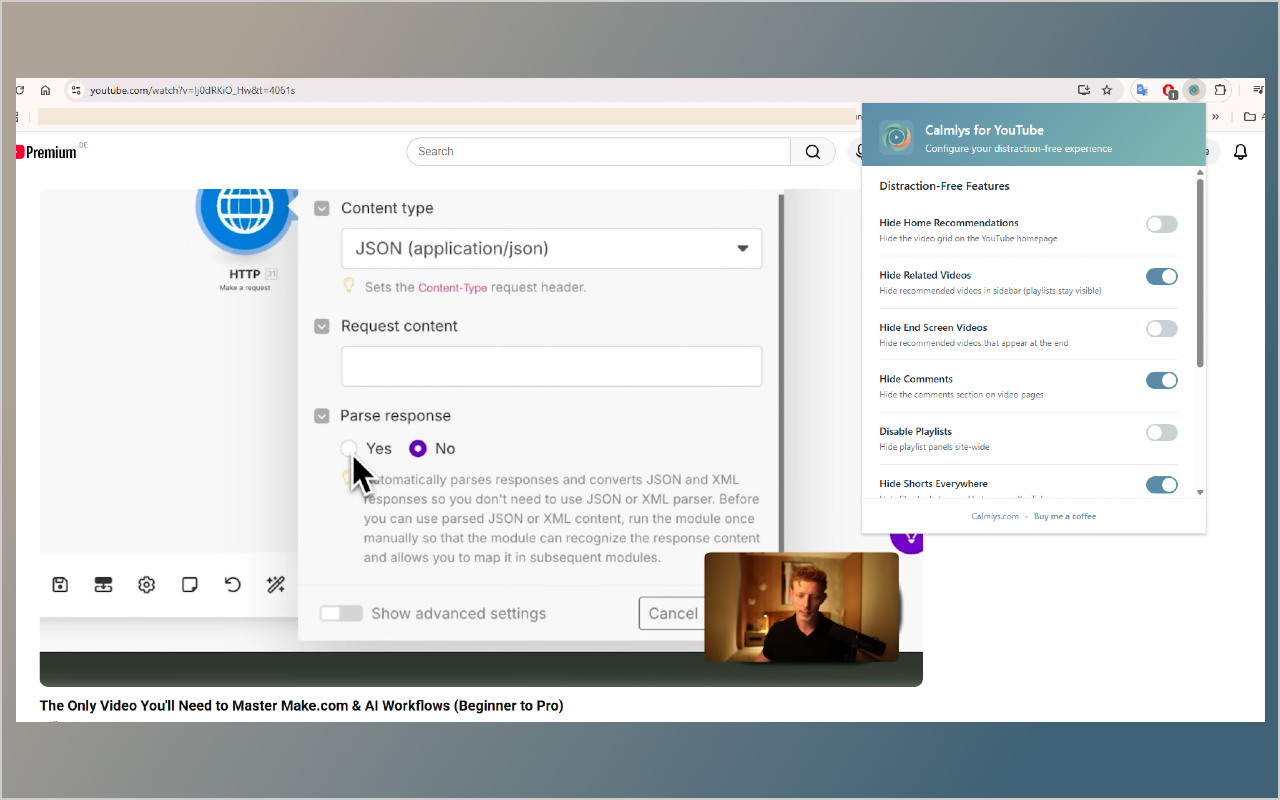Screen dimensions: 1280x800
Task: Turn on Show advanced settings
Action: [341, 613]
